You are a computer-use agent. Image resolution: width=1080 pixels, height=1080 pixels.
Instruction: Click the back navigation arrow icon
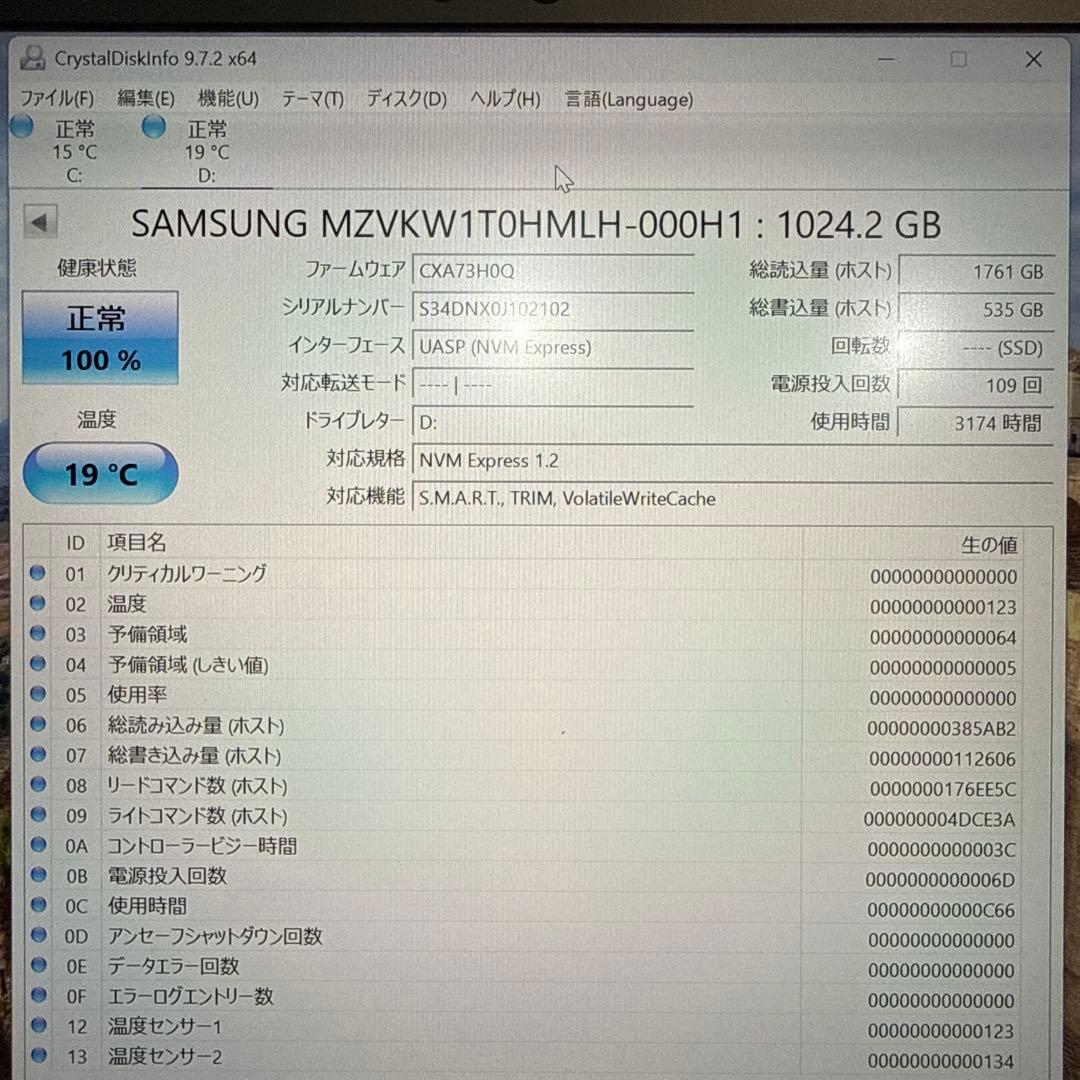pyautogui.click(x=40, y=222)
